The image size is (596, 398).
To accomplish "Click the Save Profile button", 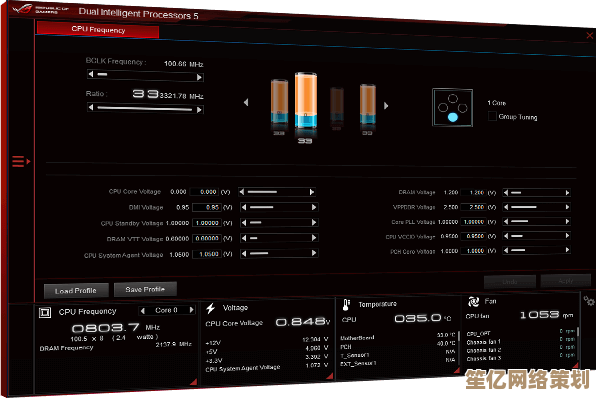I will pyautogui.click(x=145, y=290).
